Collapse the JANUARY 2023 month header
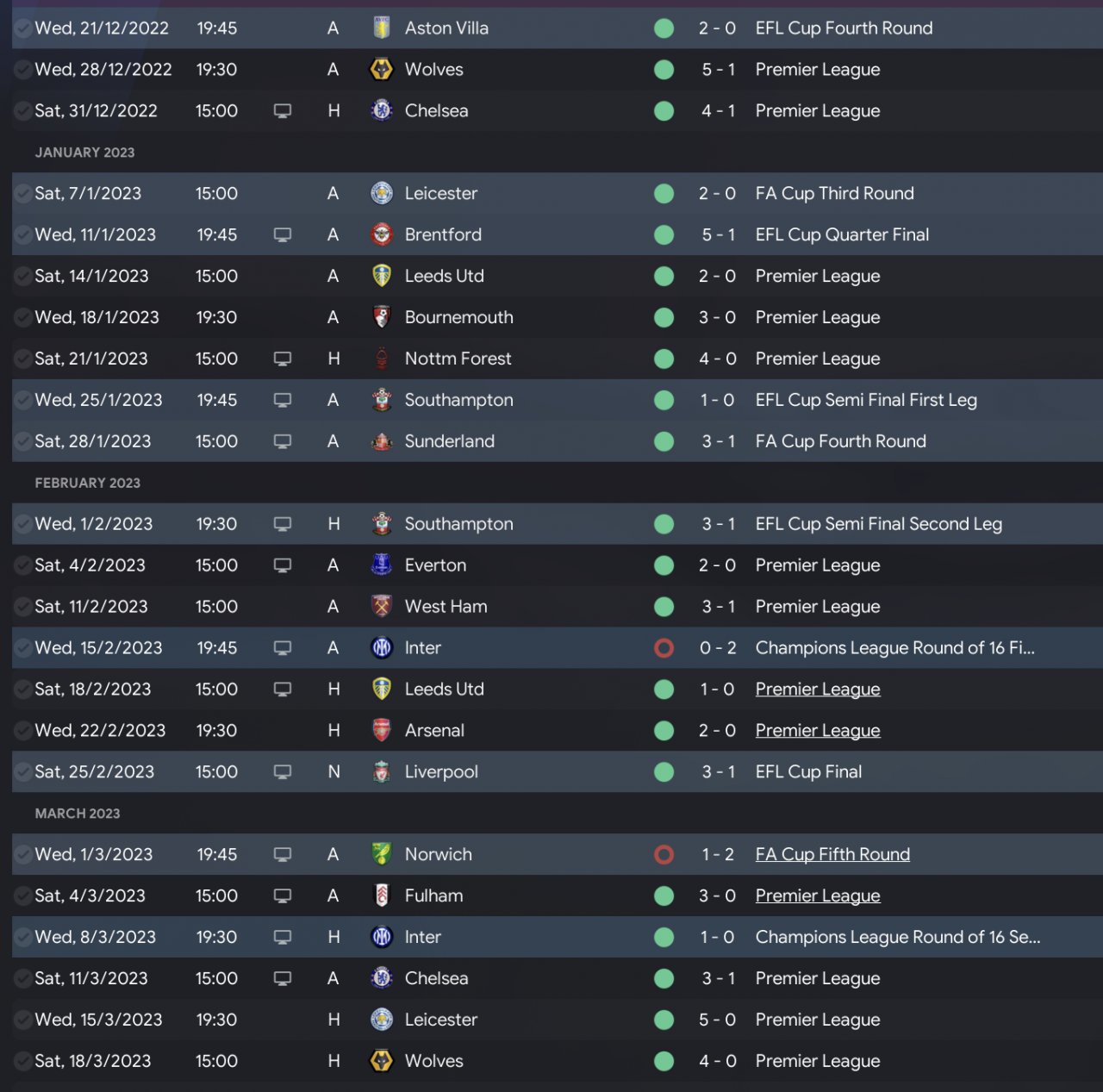The width and height of the screenshot is (1103, 1092). tap(84, 153)
